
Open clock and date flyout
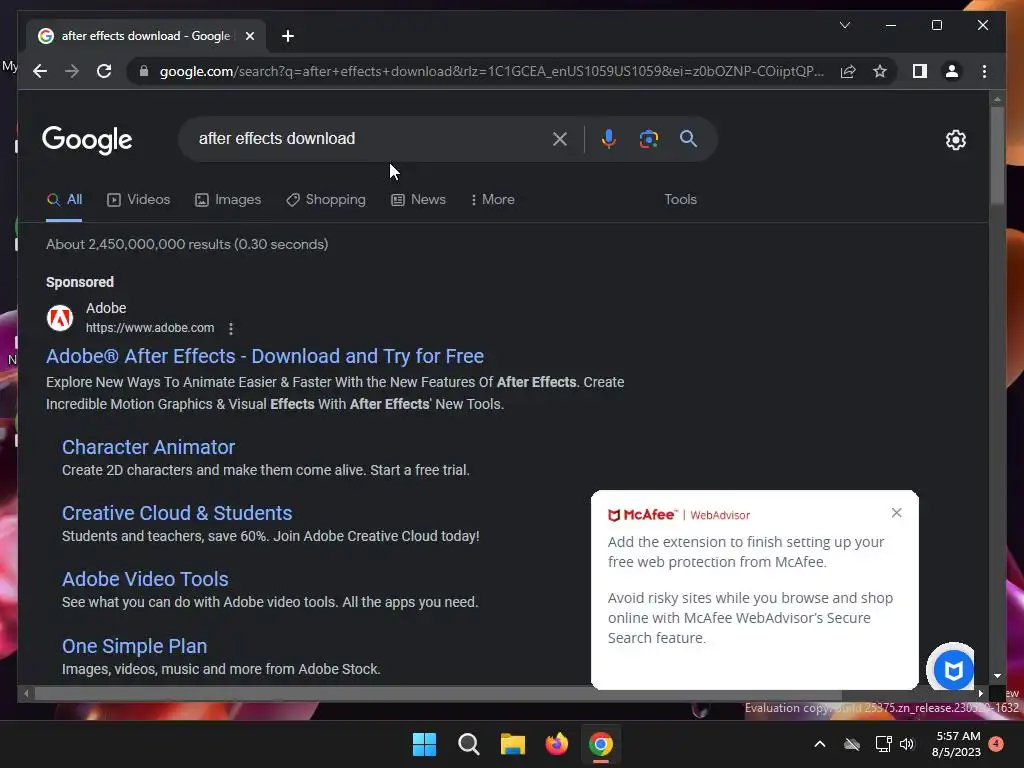pyautogui.click(x=957, y=744)
